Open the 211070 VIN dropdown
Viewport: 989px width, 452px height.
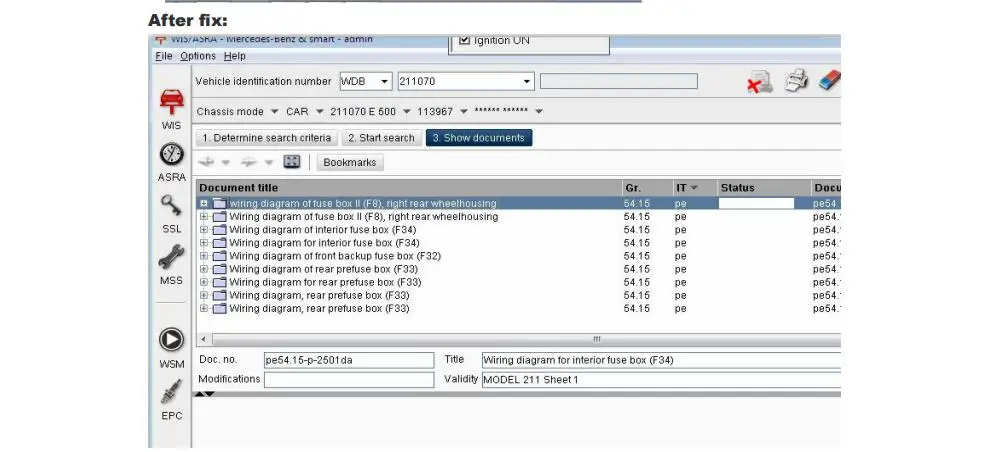[x=527, y=82]
